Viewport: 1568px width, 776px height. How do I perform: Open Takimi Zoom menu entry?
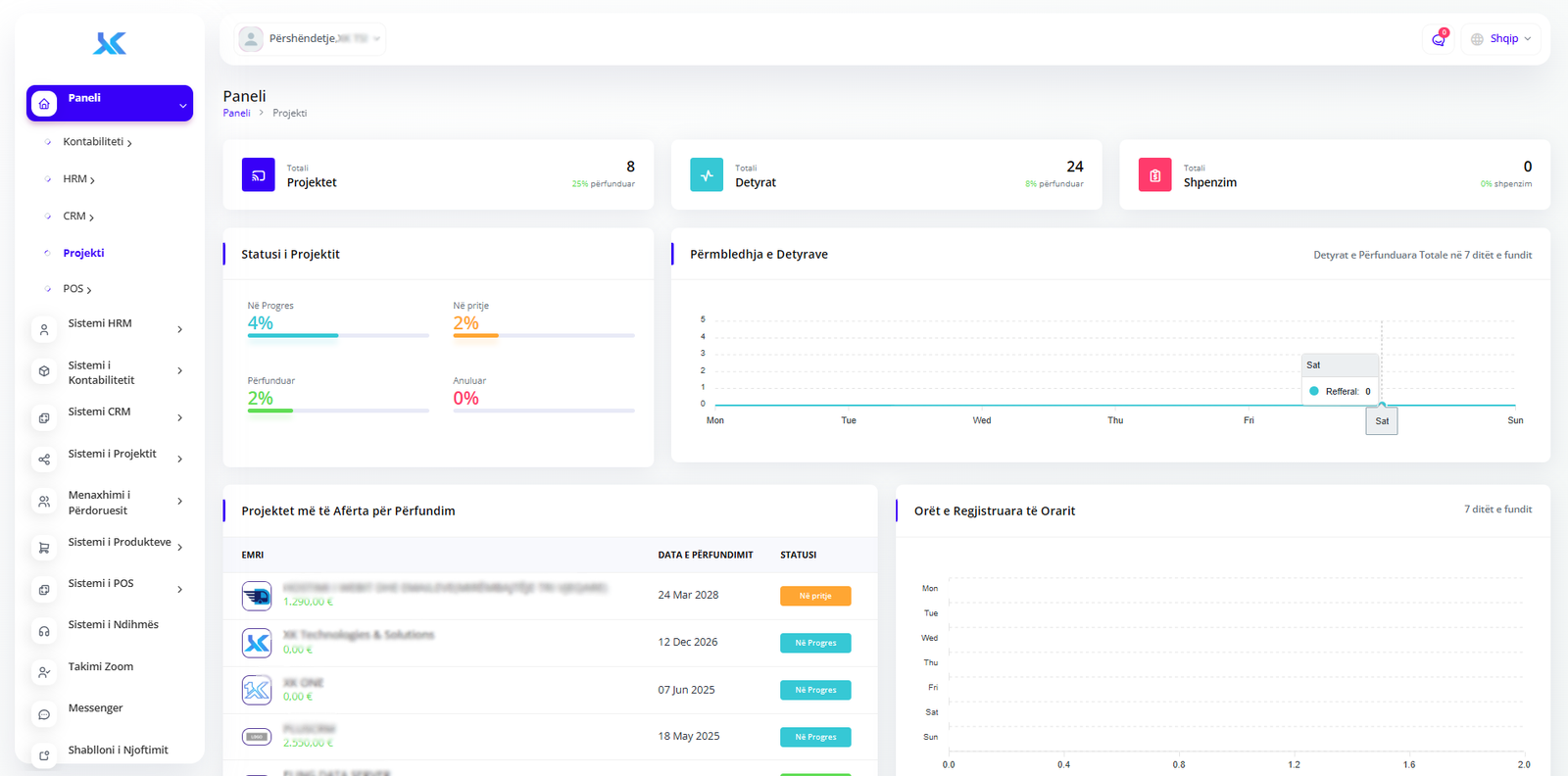(100, 666)
